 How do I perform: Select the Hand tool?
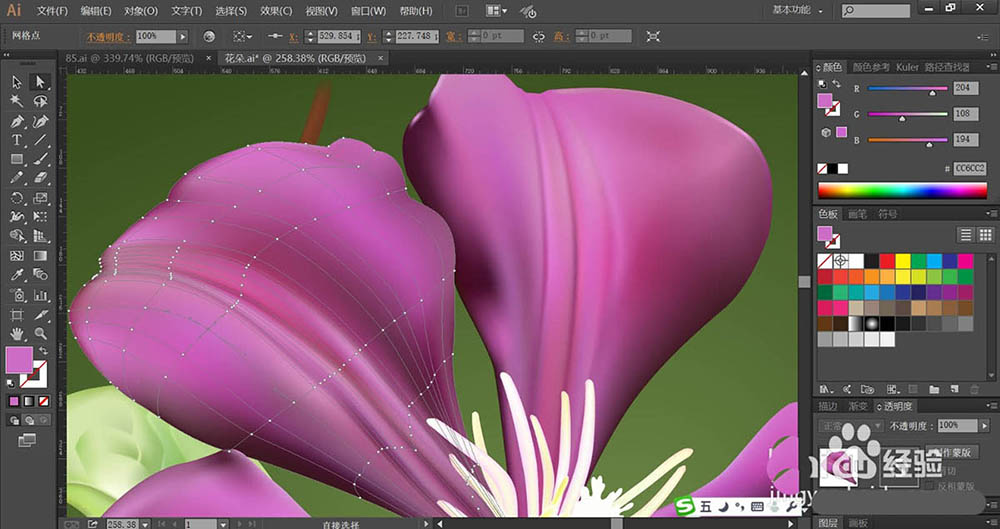[x=17, y=333]
